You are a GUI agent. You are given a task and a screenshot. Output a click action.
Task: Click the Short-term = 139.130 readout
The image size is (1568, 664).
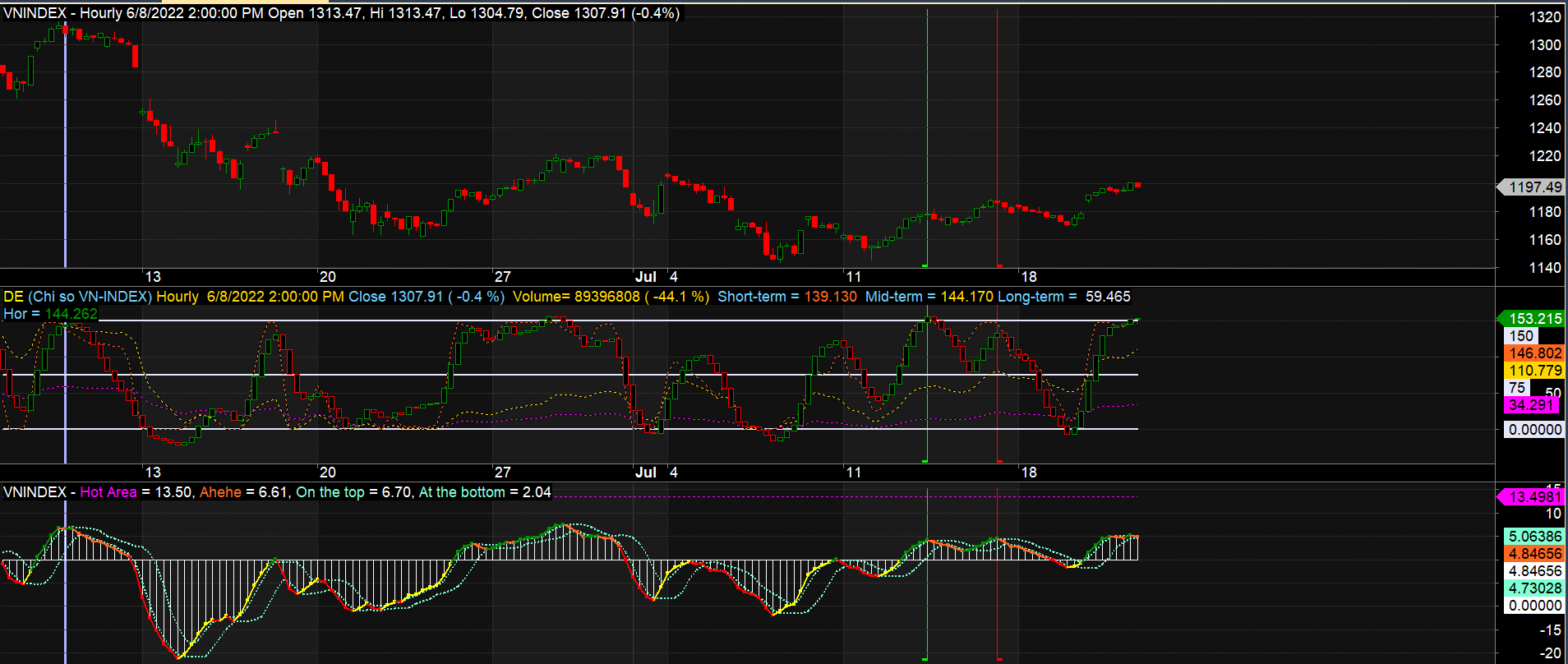click(787, 297)
